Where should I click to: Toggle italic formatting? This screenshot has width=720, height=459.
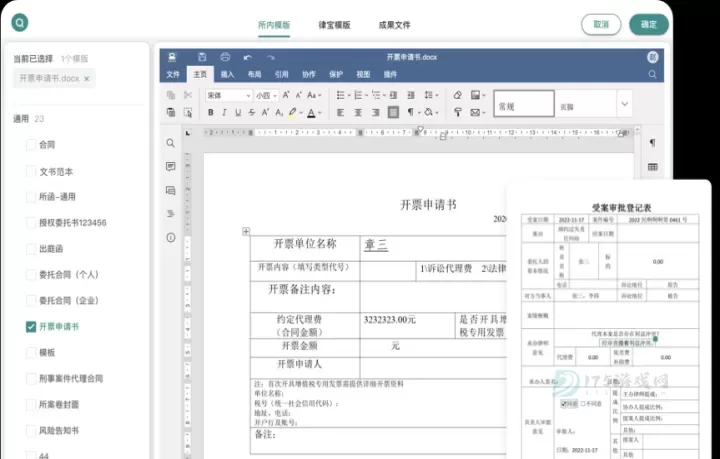tap(224, 112)
